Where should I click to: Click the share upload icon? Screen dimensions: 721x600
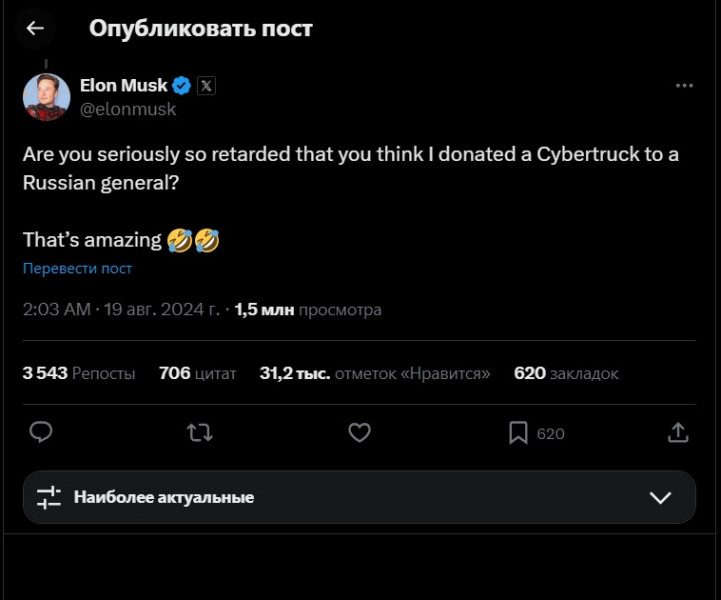678,432
